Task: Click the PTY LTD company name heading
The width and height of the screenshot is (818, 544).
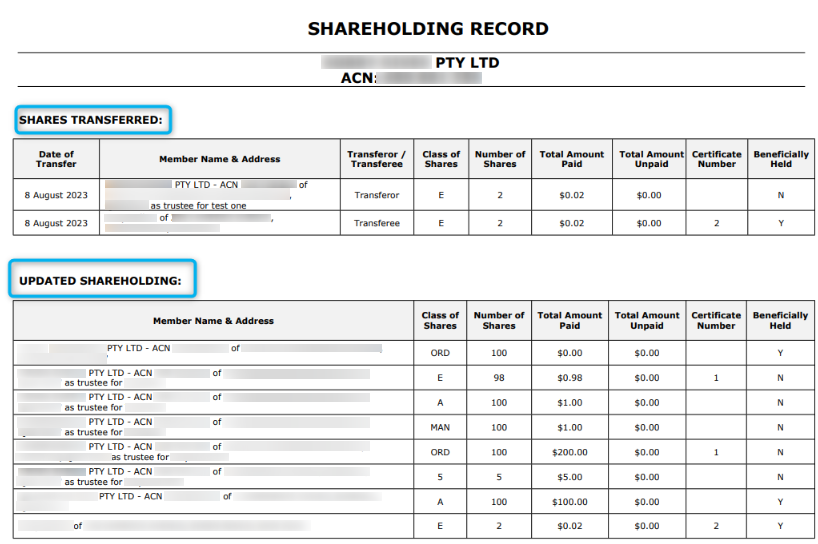Action: (x=467, y=62)
